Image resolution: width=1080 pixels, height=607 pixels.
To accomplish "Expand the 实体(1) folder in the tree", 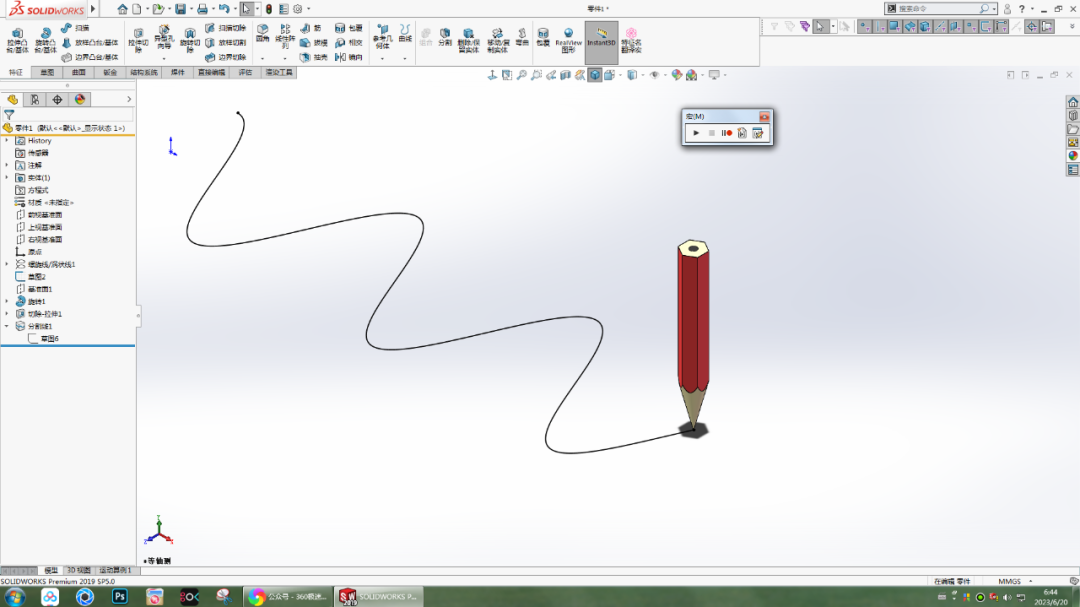I will (6, 176).
